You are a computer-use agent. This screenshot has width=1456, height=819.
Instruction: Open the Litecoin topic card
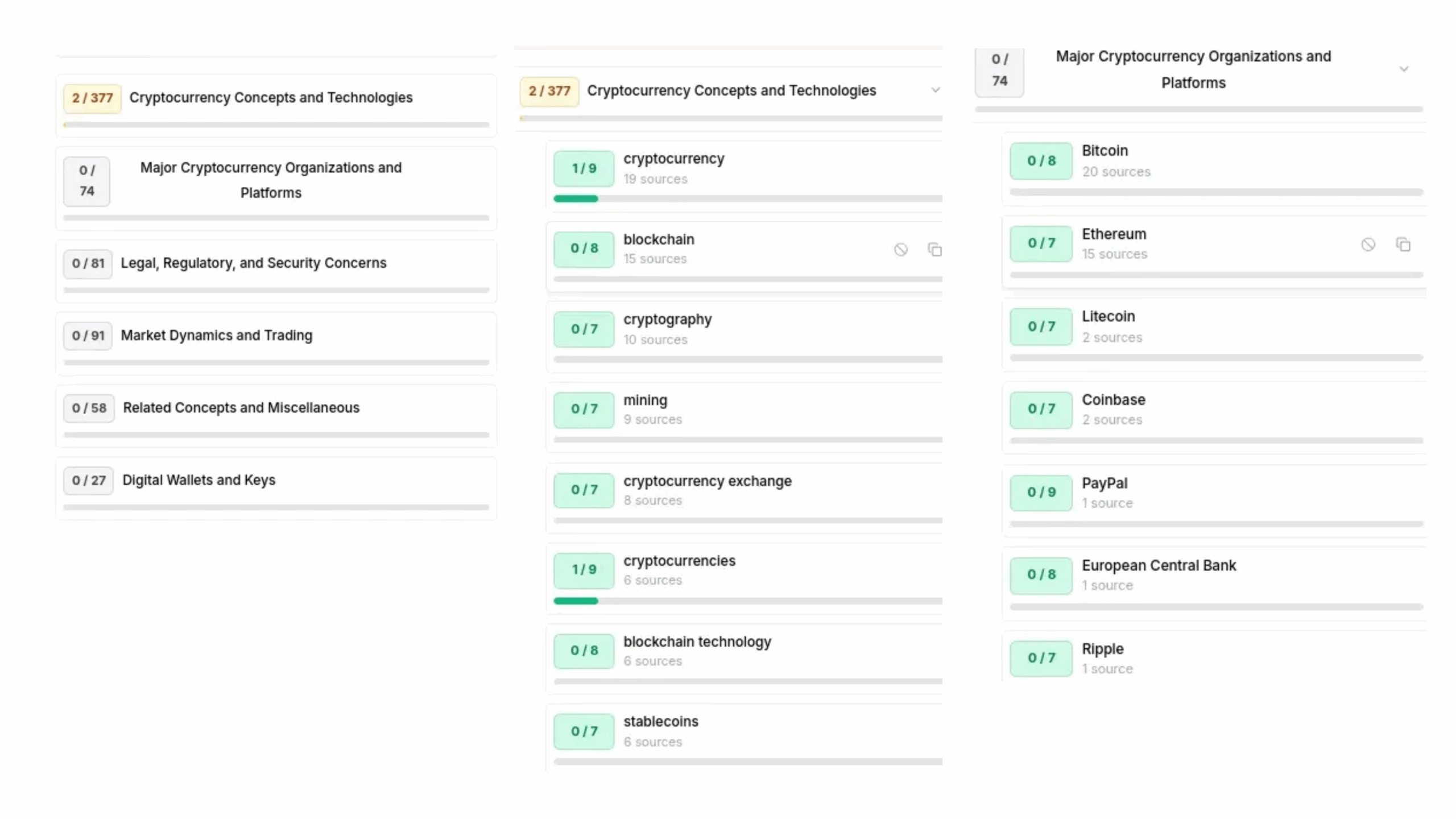point(1214,335)
